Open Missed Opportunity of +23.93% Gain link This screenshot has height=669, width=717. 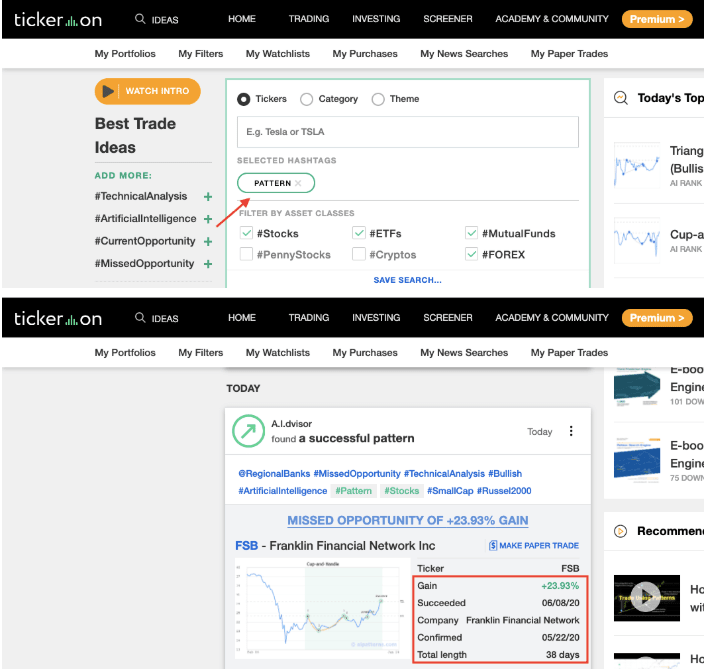(x=407, y=520)
